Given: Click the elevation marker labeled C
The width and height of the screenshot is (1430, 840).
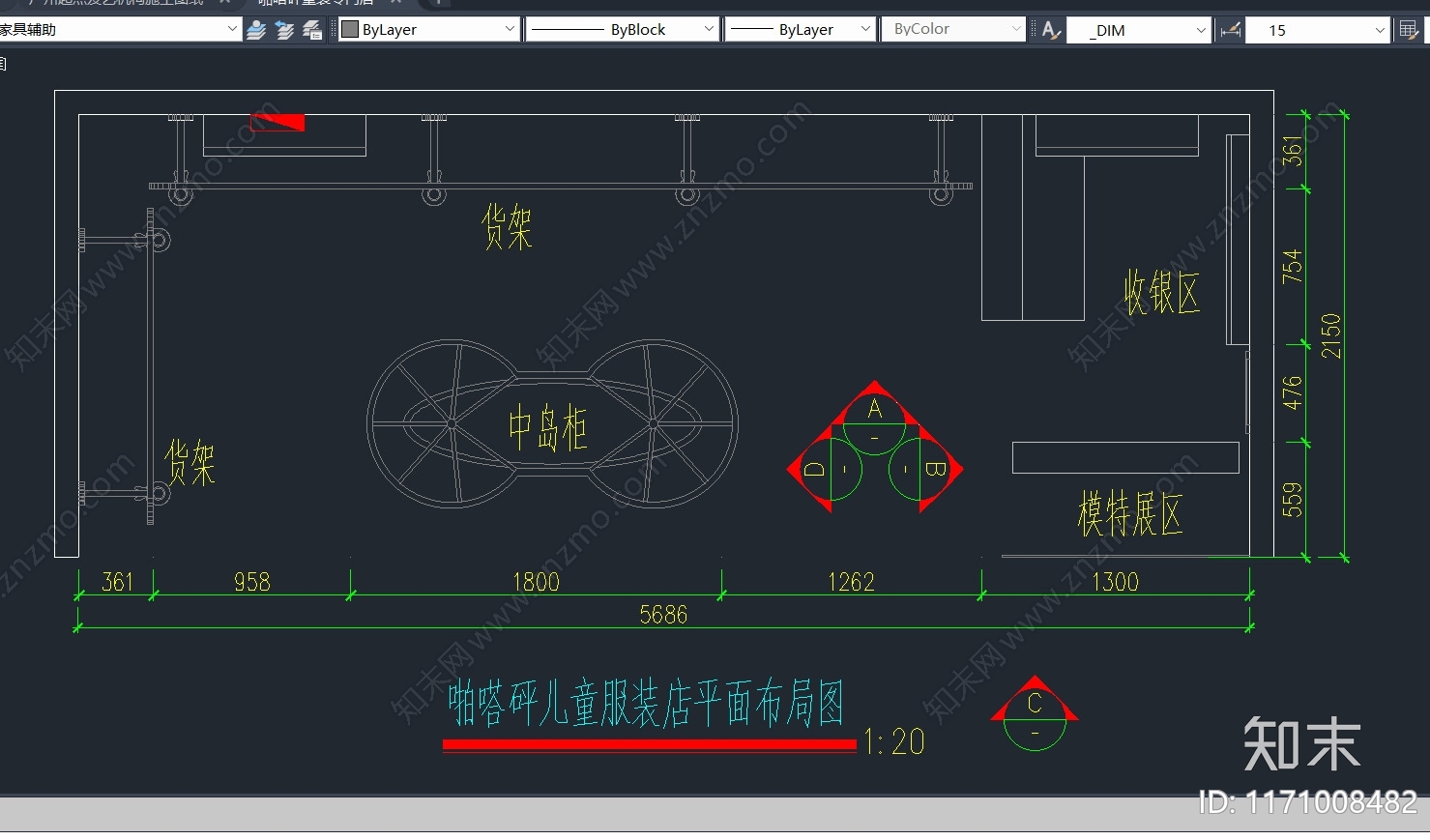Looking at the screenshot, I should click(x=1035, y=713).
